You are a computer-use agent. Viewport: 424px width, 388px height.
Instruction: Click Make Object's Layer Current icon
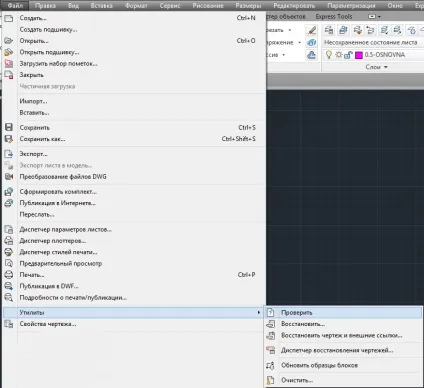click(x=343, y=30)
